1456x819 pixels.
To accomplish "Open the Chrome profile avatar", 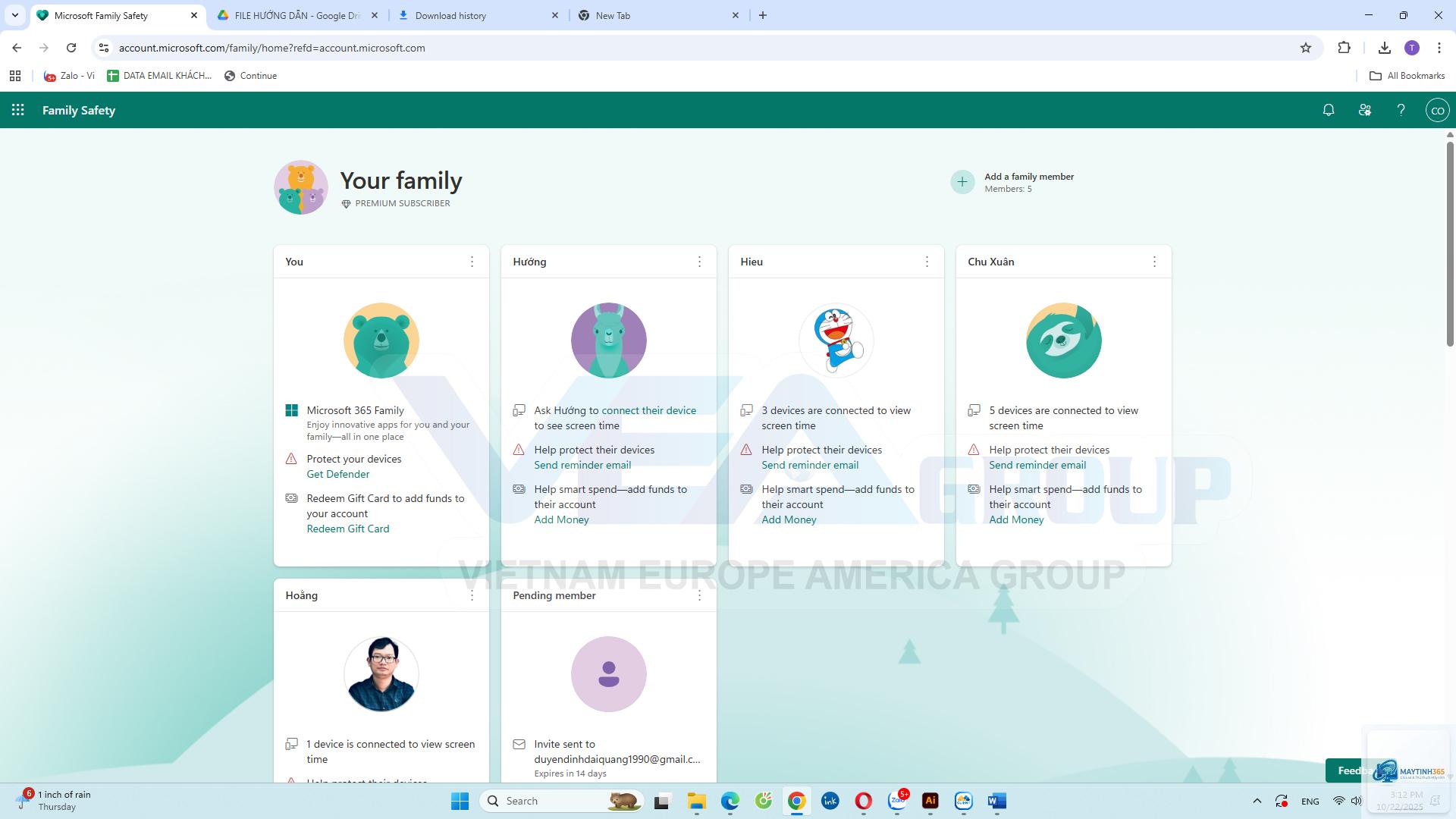I will click(x=1412, y=48).
